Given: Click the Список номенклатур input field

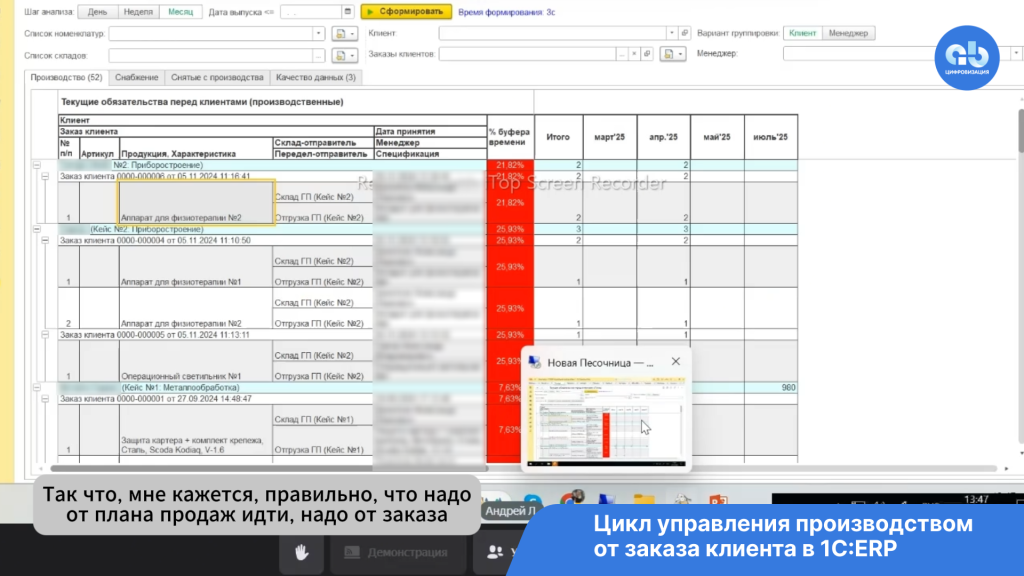Looking at the screenshot, I should tap(210, 33).
